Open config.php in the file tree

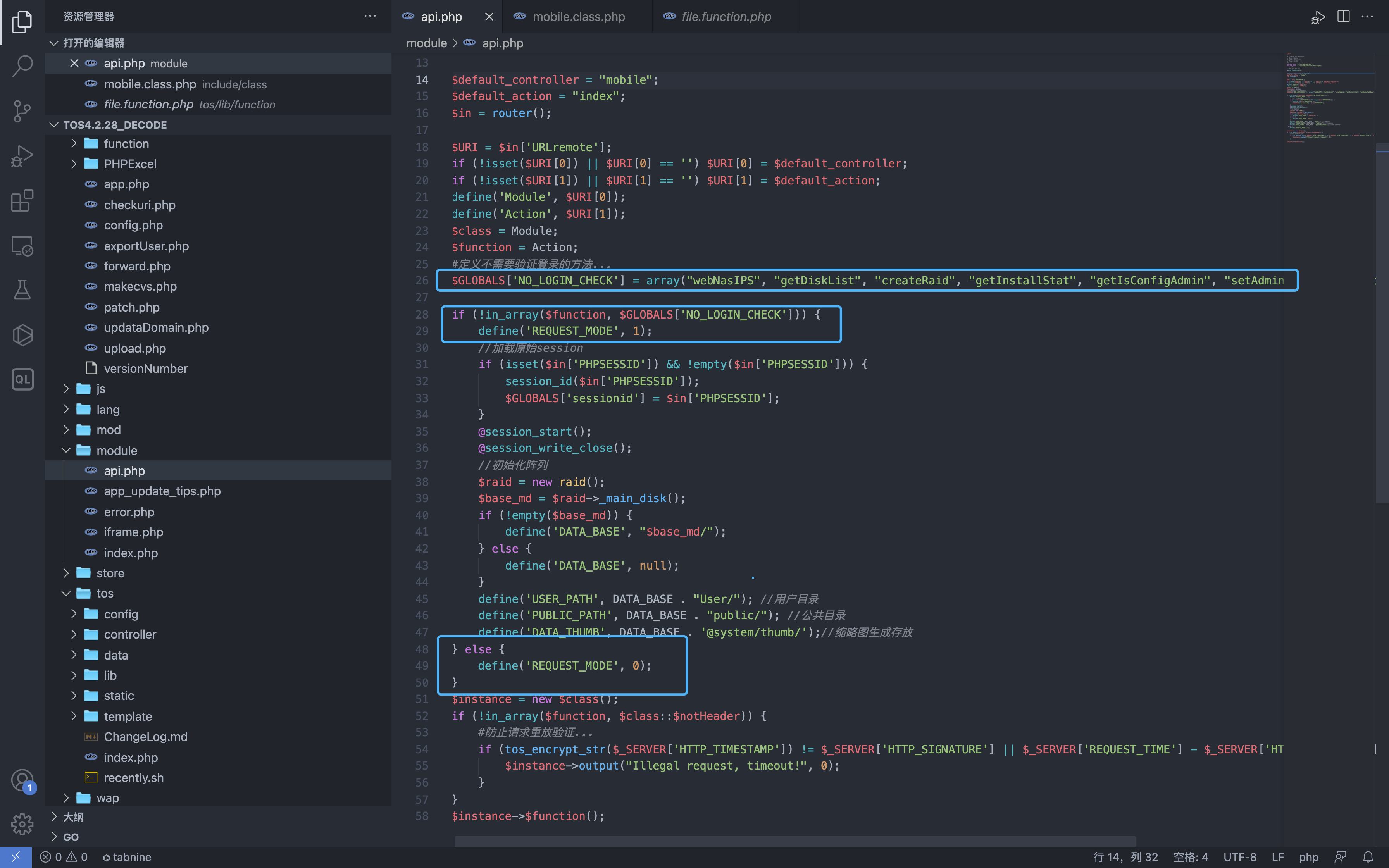pos(133,225)
